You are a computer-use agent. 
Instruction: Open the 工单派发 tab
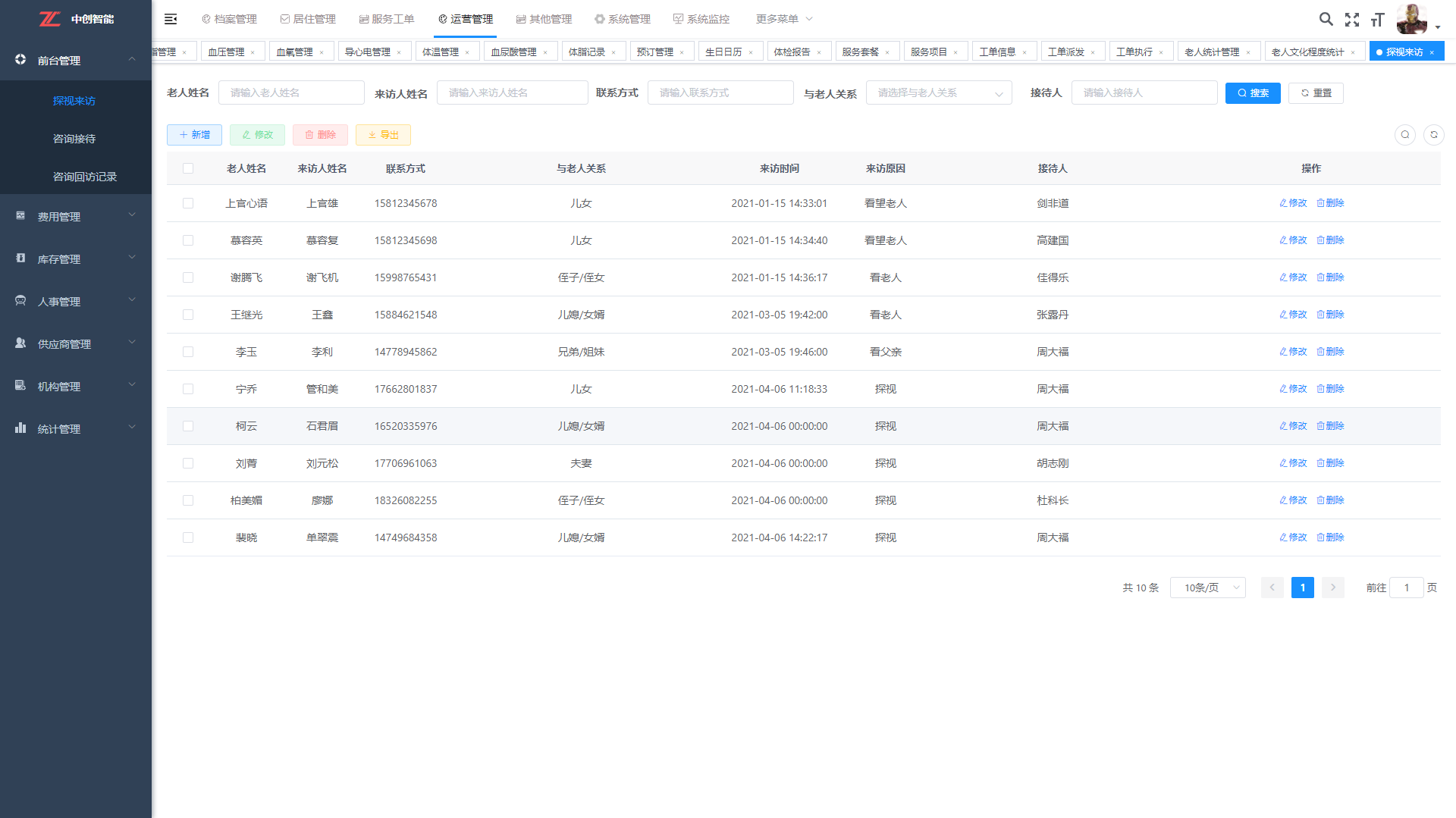[x=1065, y=52]
